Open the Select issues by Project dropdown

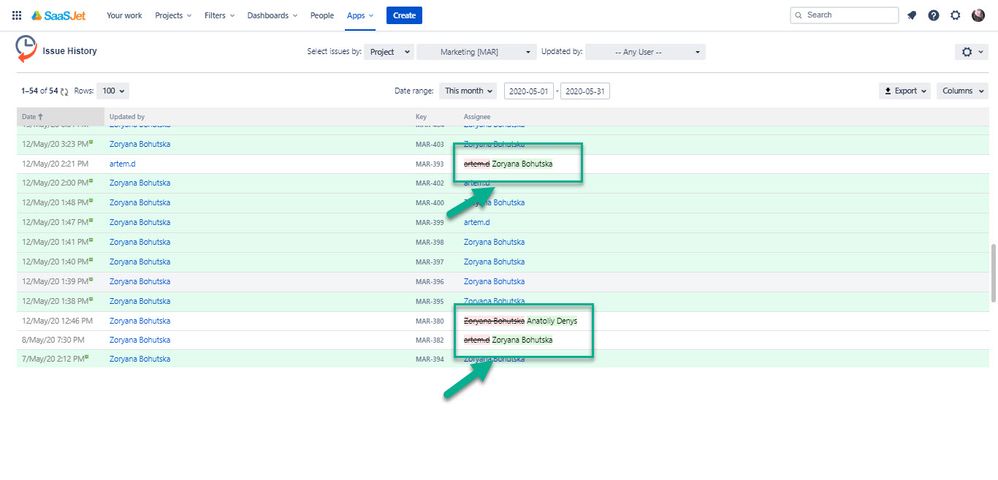tap(389, 52)
